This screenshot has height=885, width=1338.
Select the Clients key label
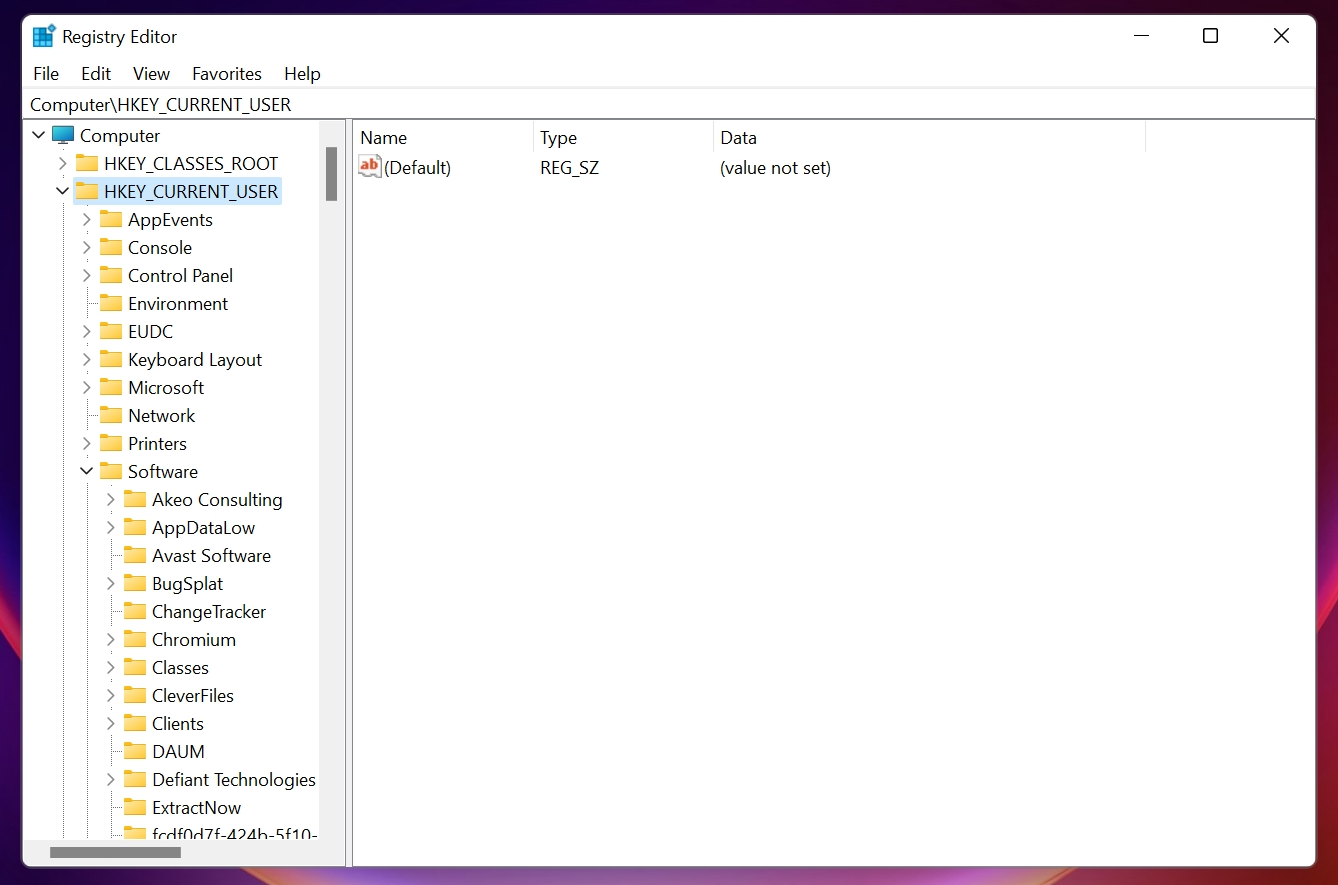click(x=178, y=723)
